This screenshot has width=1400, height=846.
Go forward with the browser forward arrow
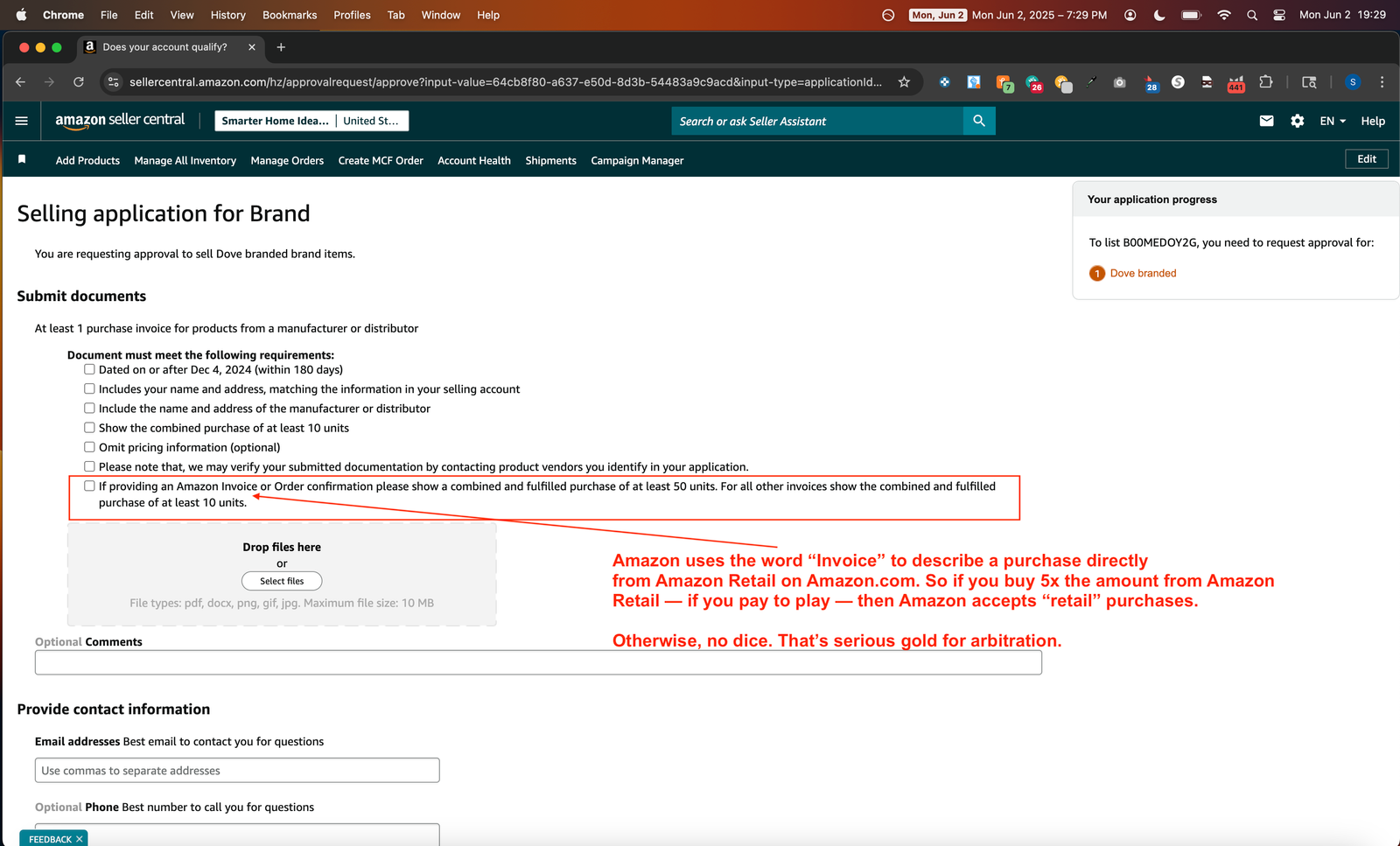[x=49, y=82]
